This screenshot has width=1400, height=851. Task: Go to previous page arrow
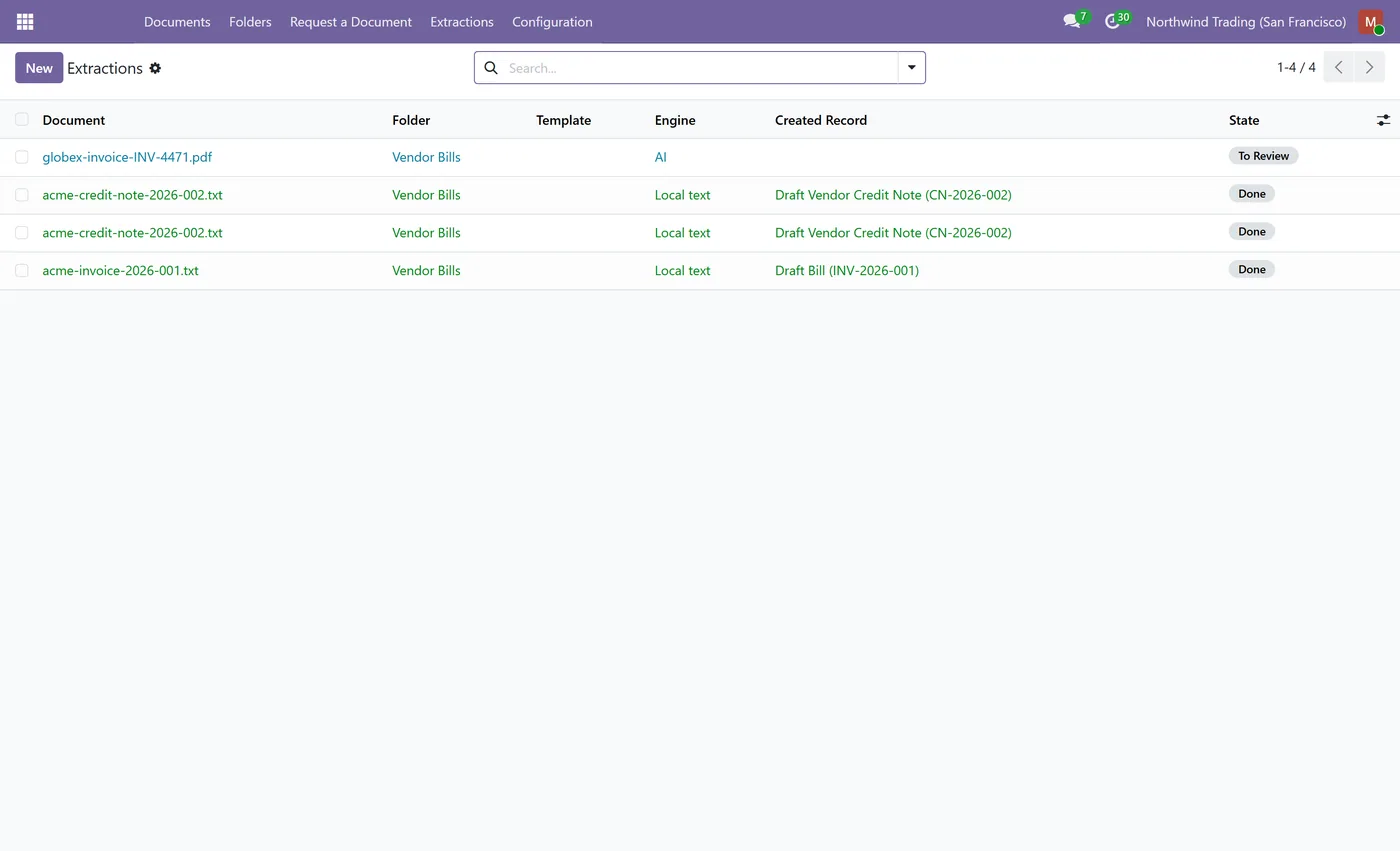1338,67
